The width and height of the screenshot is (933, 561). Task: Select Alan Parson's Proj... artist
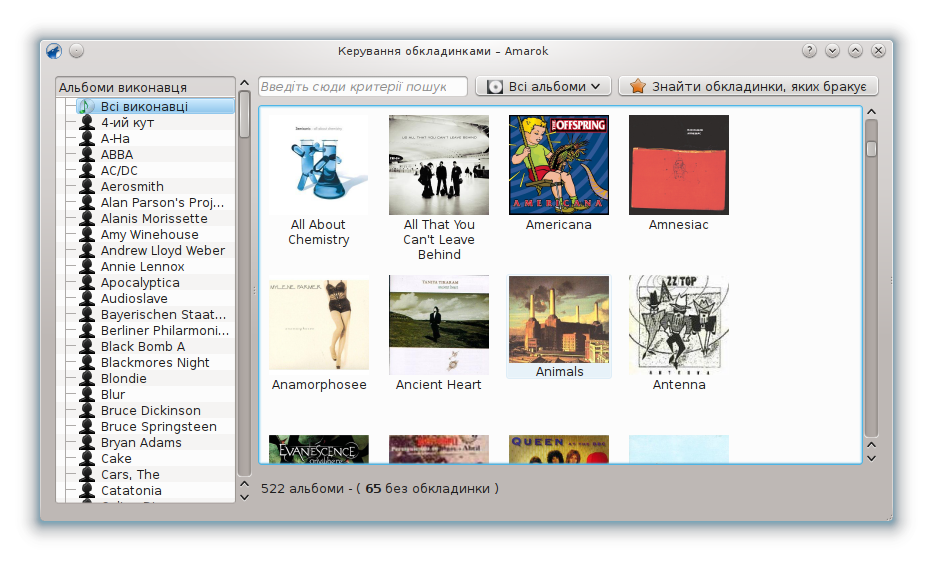[162, 203]
